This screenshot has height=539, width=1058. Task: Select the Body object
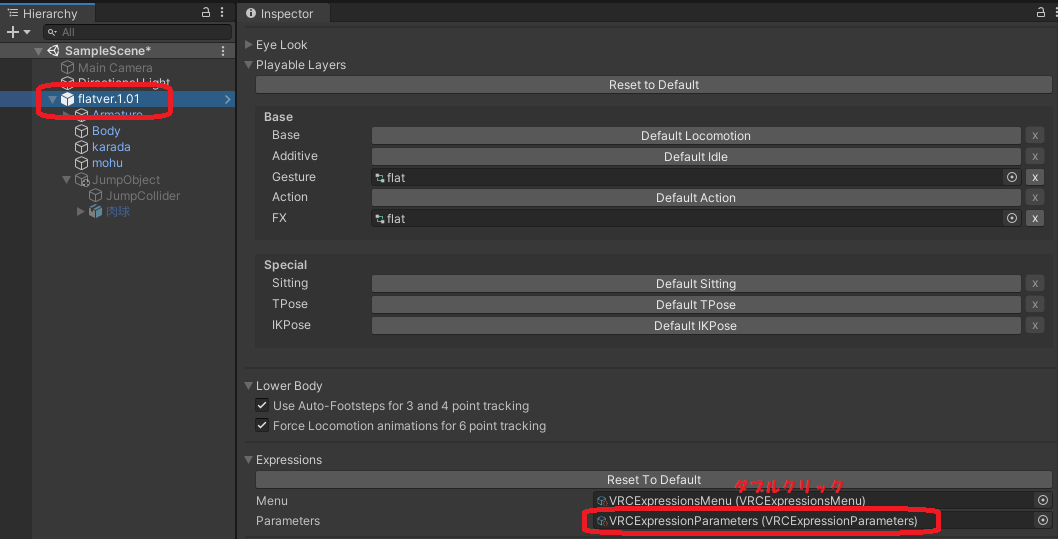(x=106, y=131)
